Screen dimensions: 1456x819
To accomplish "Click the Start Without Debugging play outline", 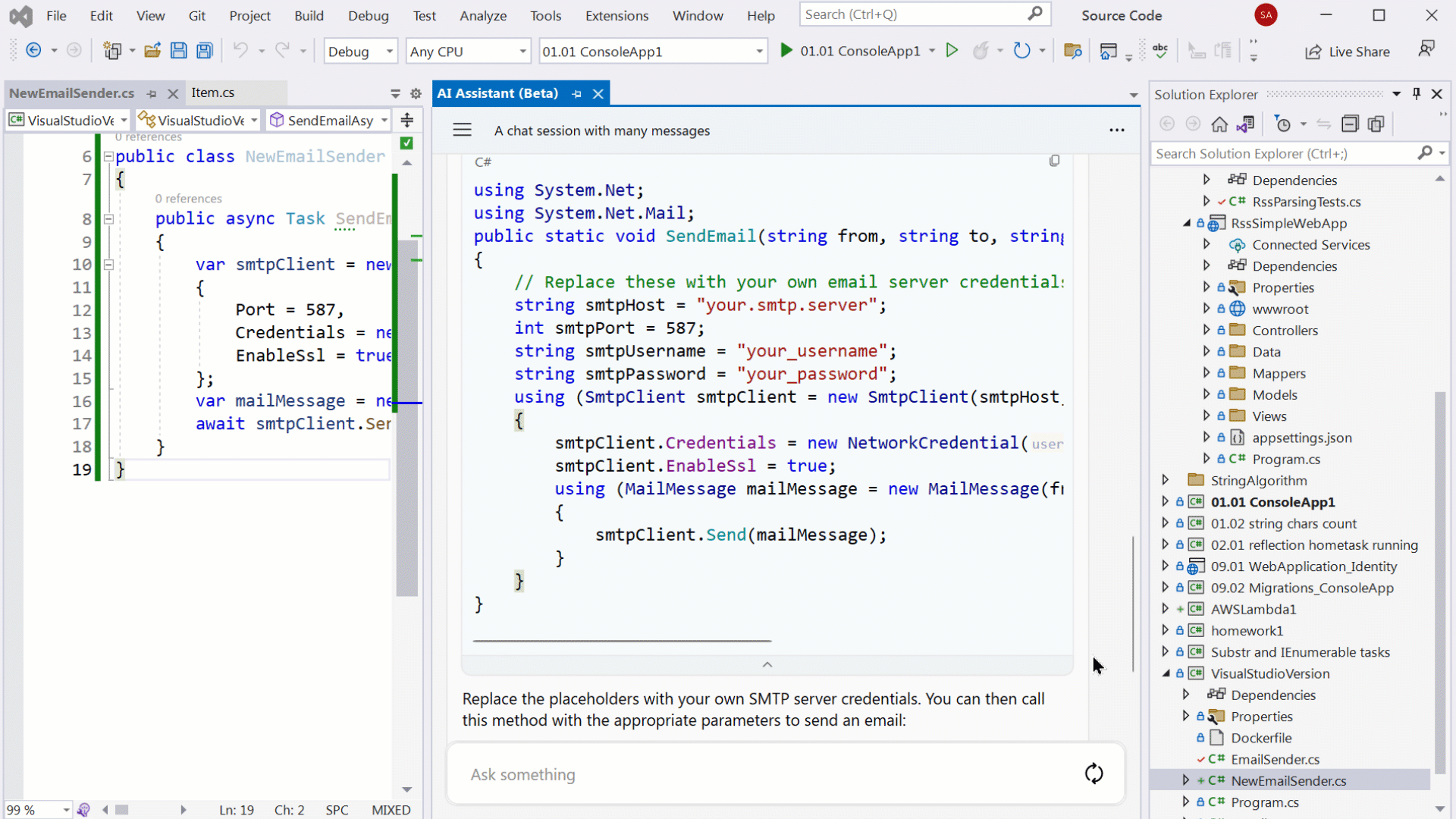I will [x=952, y=50].
